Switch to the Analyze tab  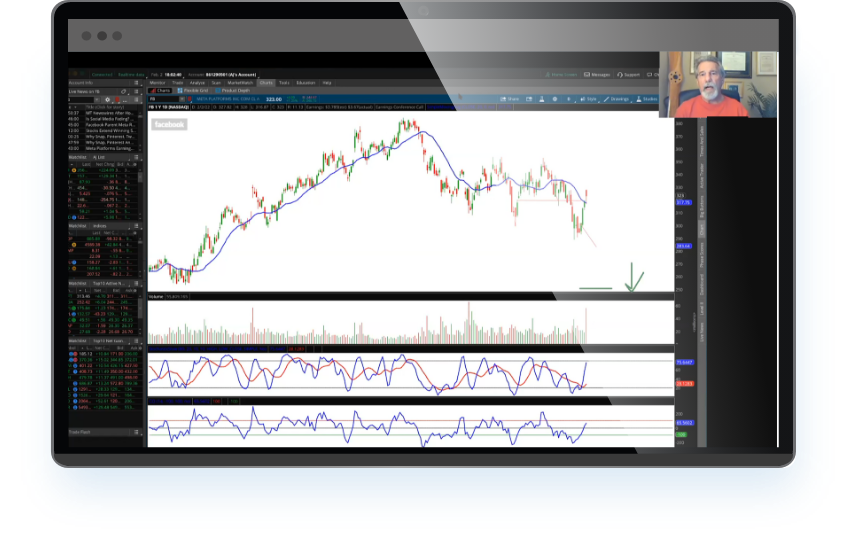click(197, 83)
